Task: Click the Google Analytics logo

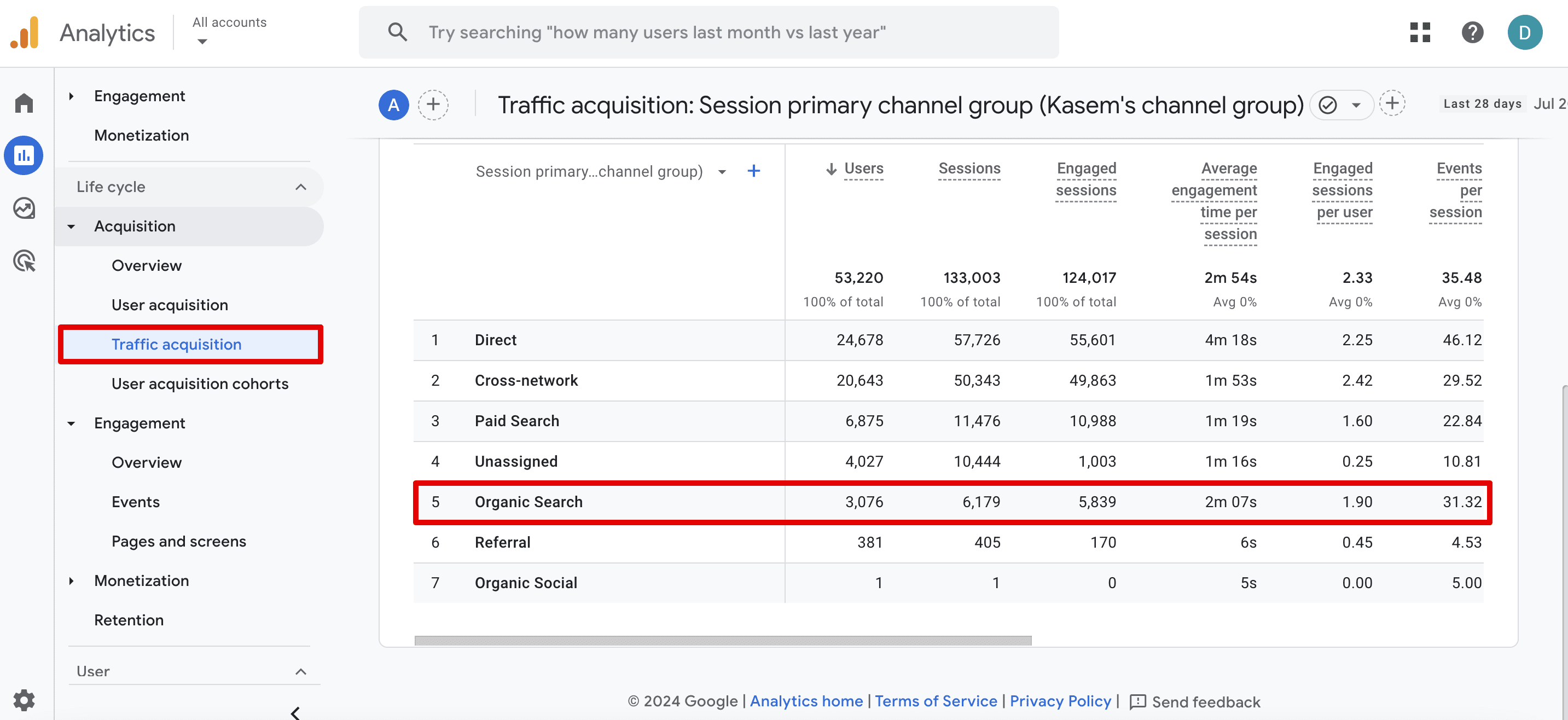Action: (25, 32)
